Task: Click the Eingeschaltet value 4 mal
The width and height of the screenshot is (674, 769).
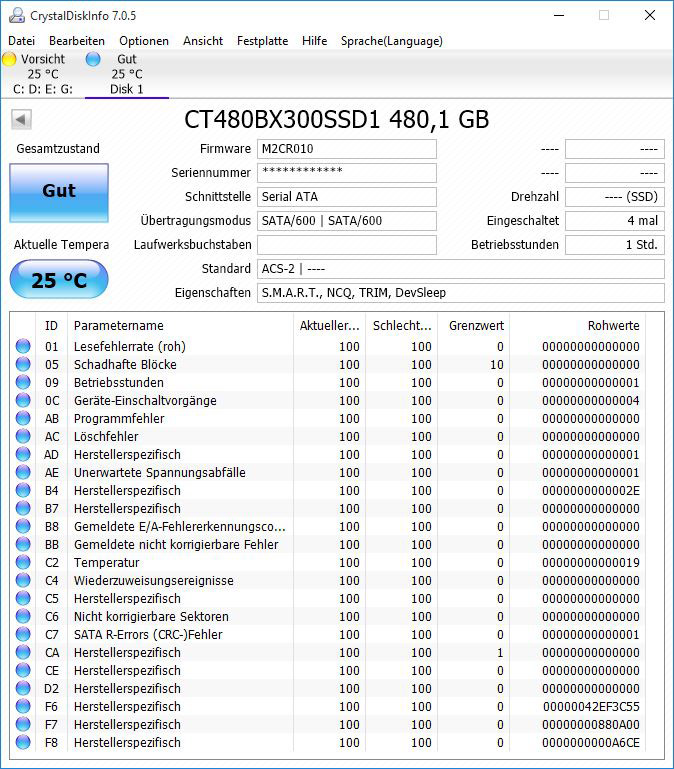Action: tap(615, 221)
